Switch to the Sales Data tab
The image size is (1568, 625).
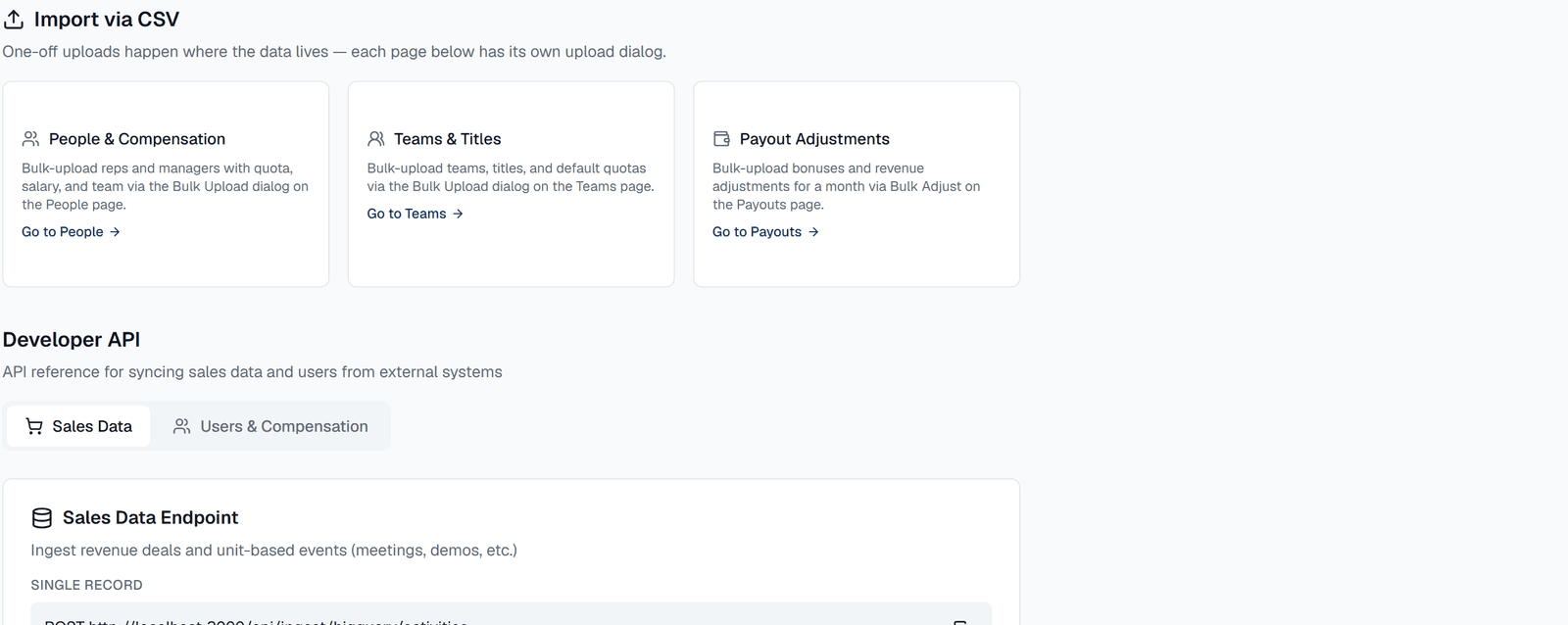click(x=78, y=426)
